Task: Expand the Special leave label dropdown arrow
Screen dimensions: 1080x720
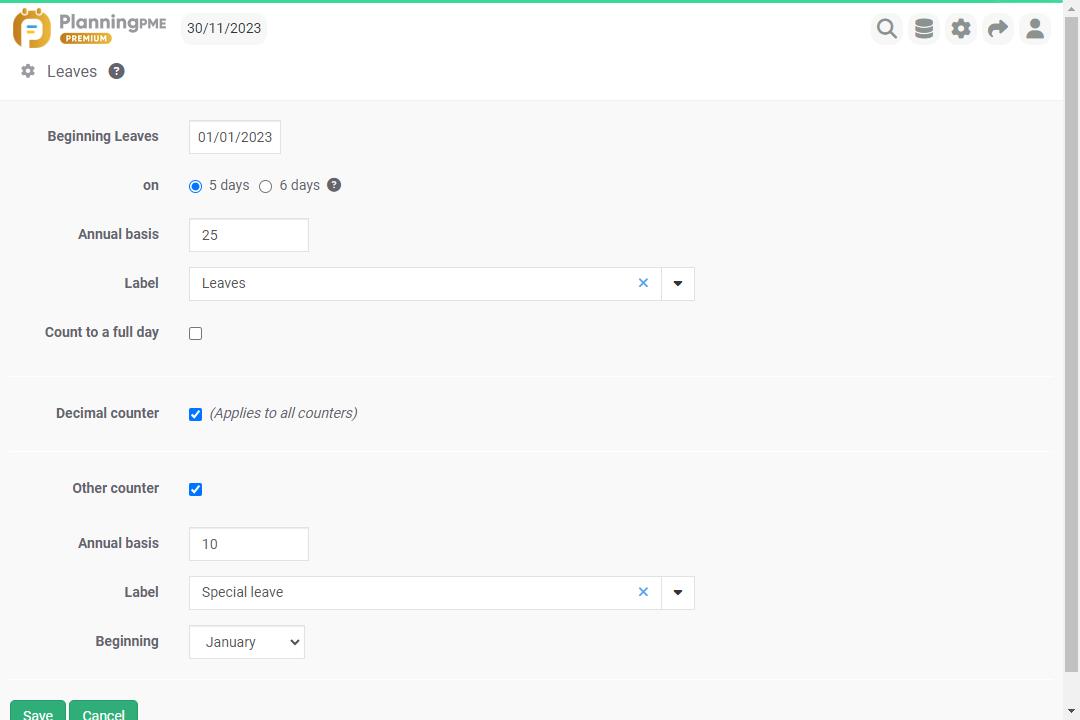Action: (x=678, y=593)
